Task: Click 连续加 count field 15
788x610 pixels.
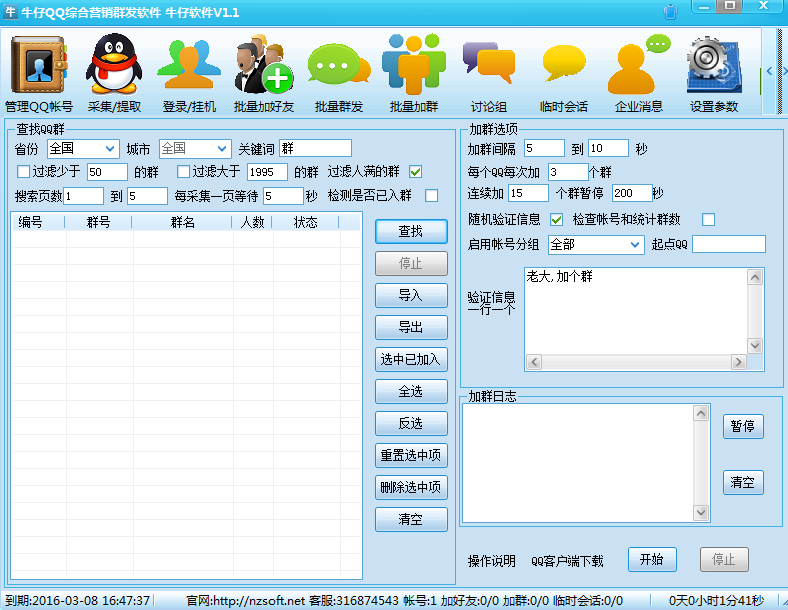Action: pyautogui.click(x=528, y=193)
